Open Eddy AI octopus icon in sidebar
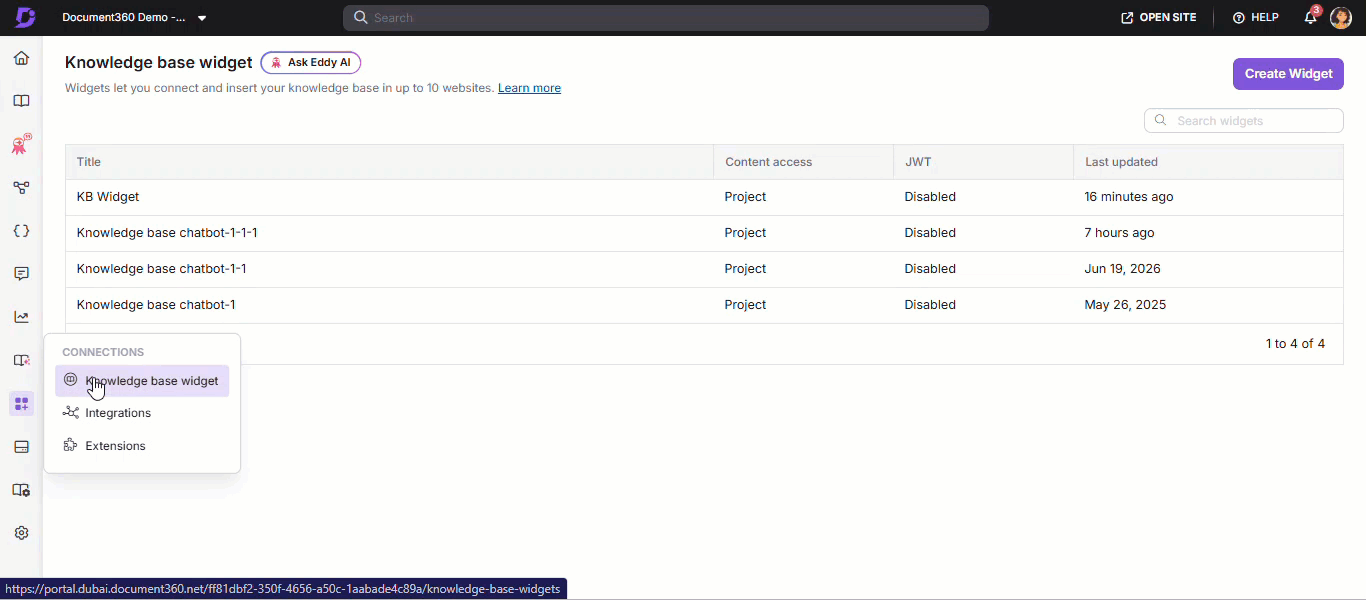The width and height of the screenshot is (1366, 600). coord(21,145)
